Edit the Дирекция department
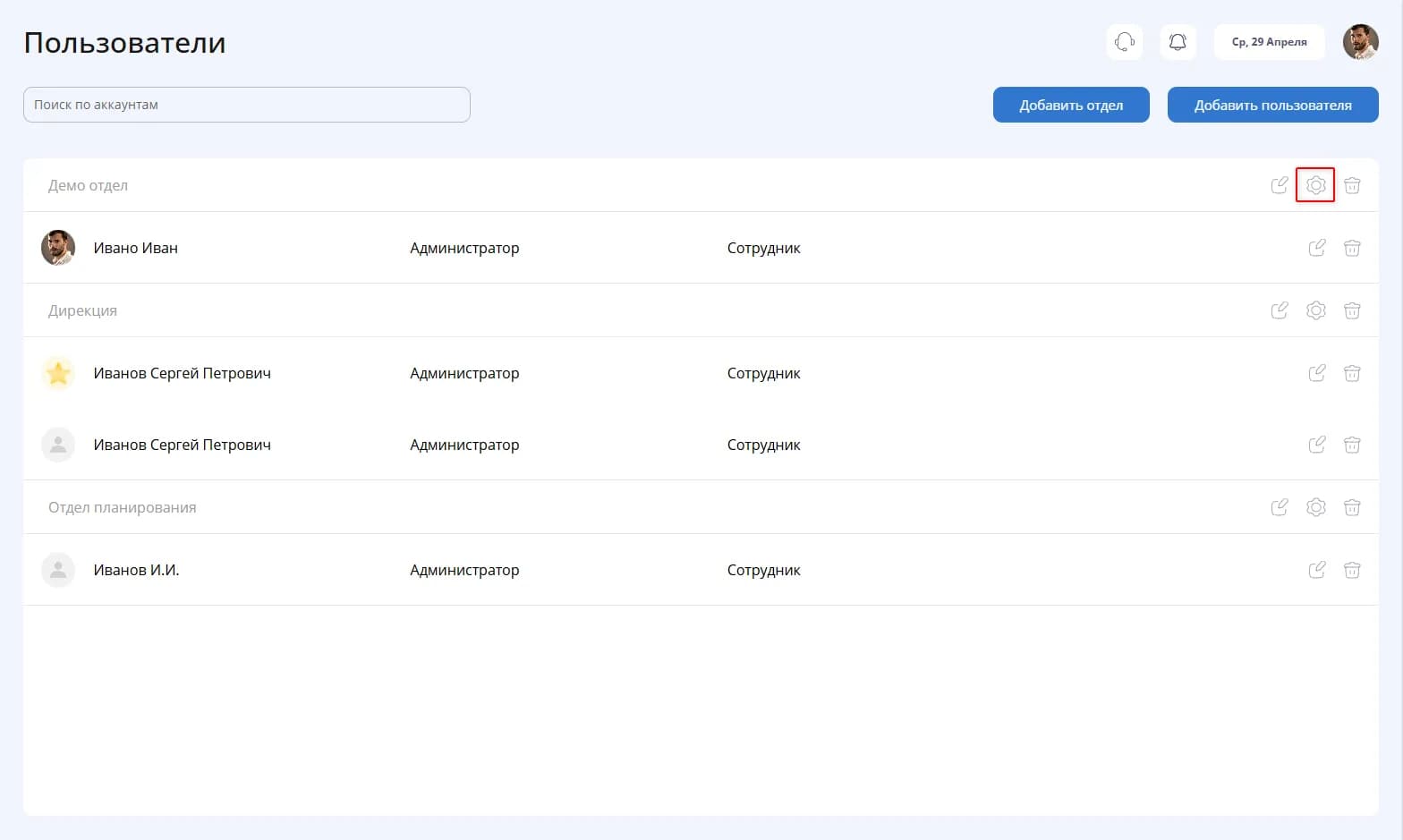This screenshot has height=840, width=1403. tap(1280, 310)
